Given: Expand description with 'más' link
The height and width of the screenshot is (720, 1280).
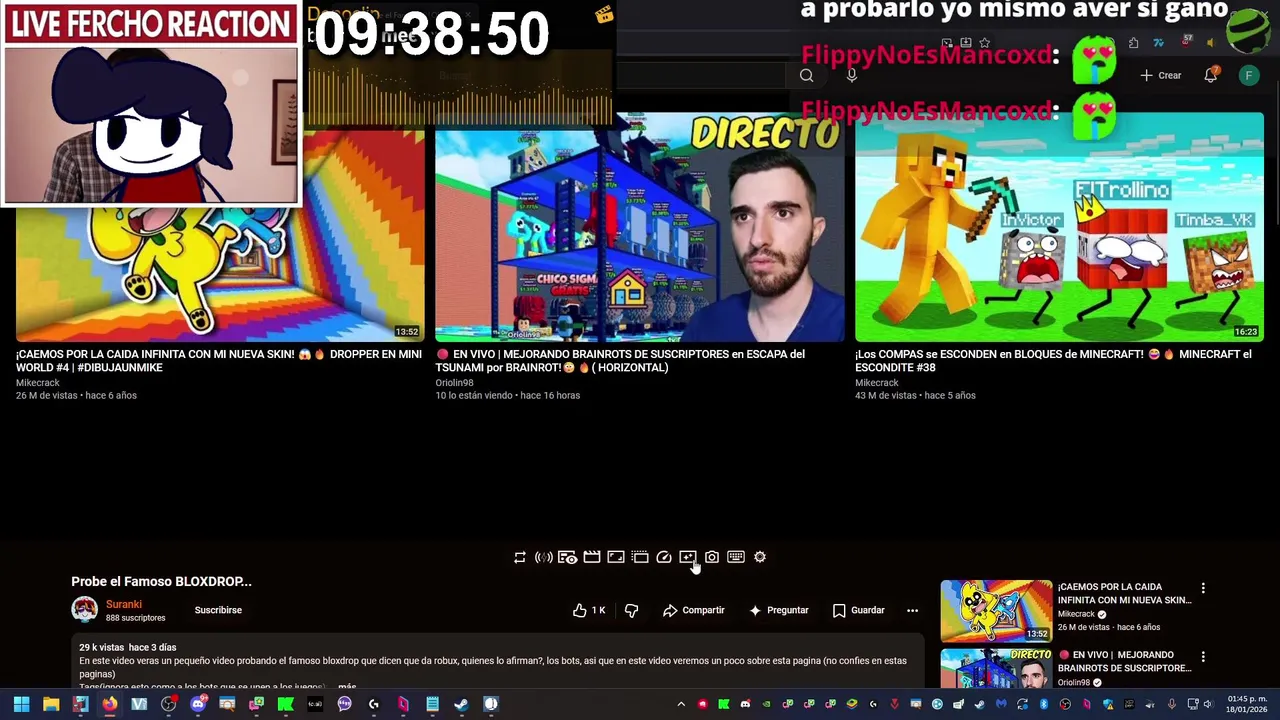Looking at the screenshot, I should click(x=347, y=687).
